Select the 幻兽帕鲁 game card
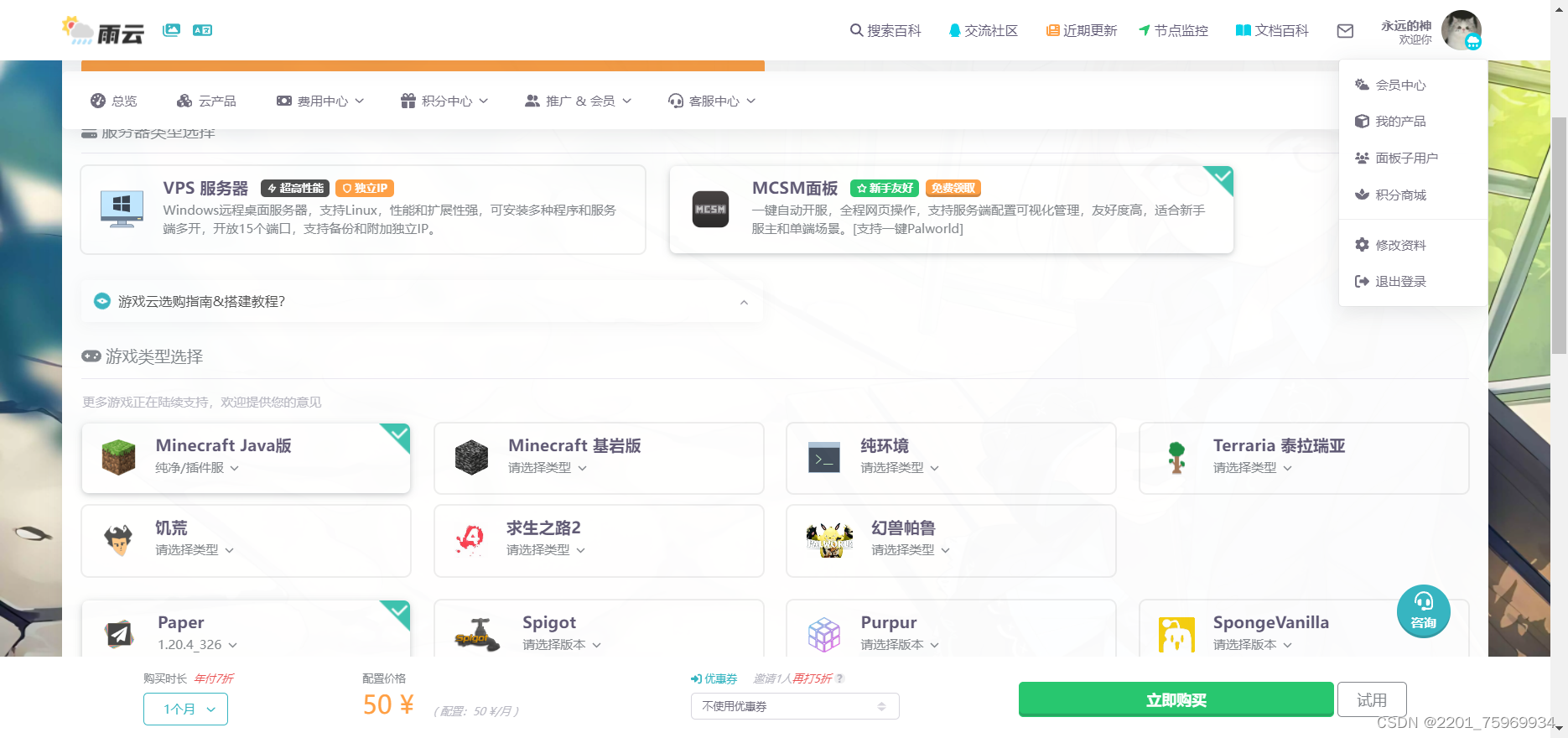Viewport: 1568px width, 738px height. (x=951, y=540)
